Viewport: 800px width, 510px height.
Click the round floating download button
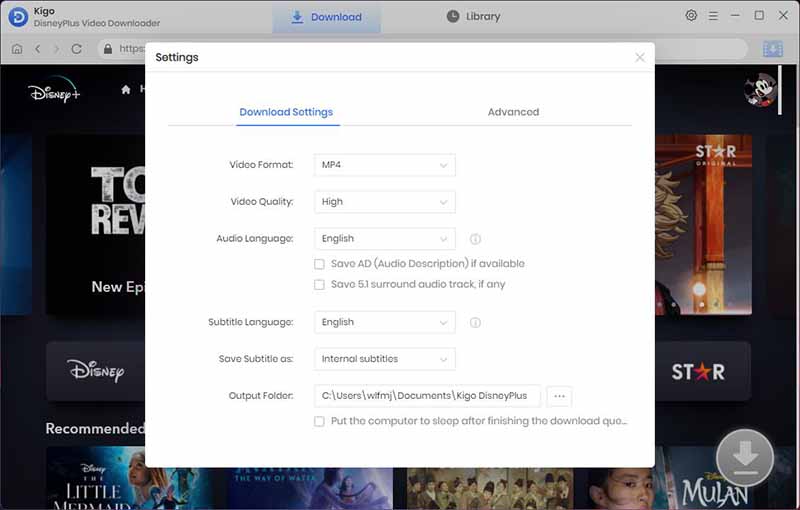click(745, 457)
